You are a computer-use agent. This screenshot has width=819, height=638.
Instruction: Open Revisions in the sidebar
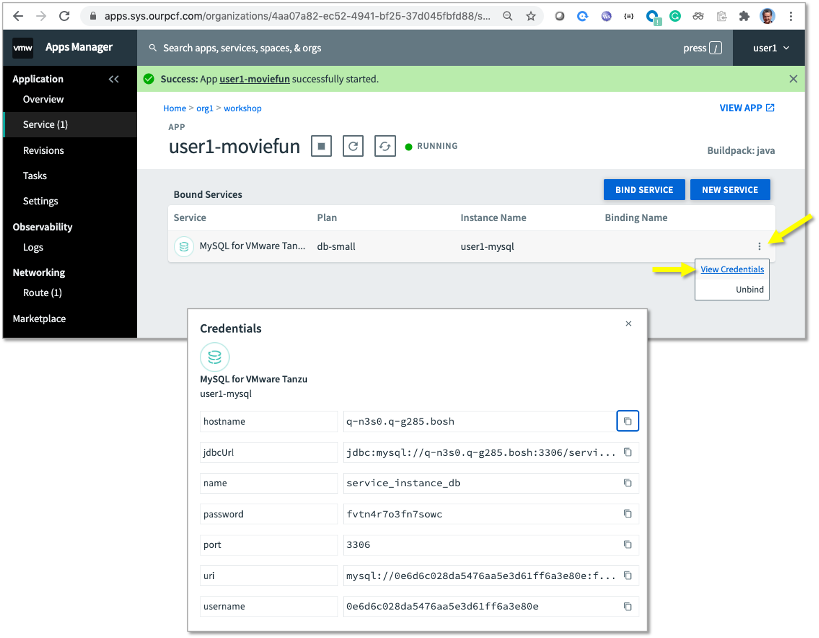tap(43, 150)
